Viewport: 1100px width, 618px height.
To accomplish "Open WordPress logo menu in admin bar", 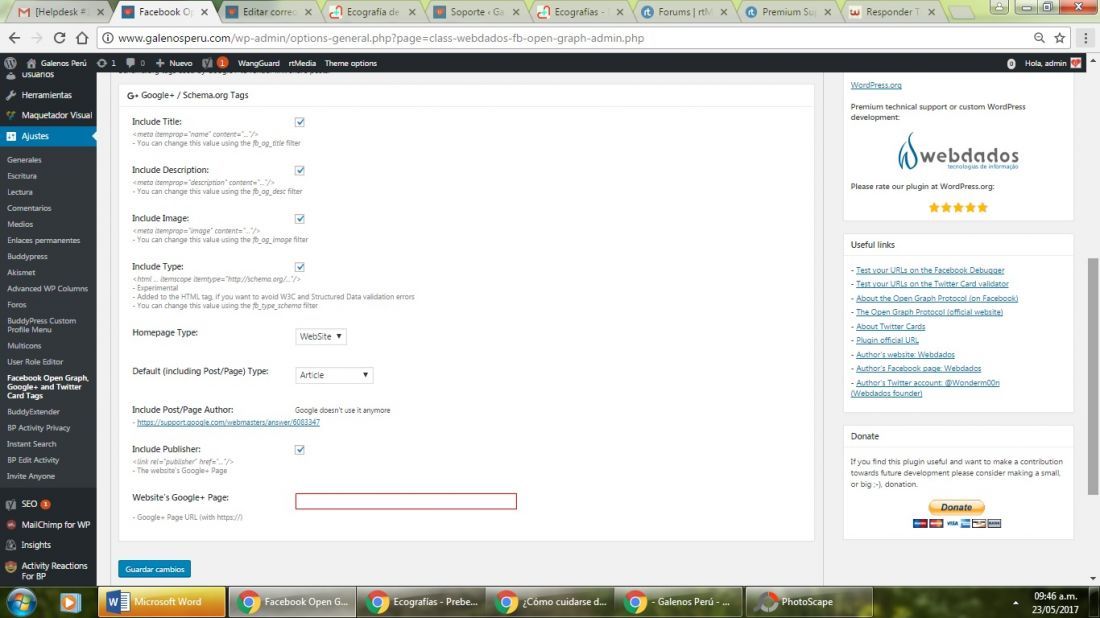I will click(11, 63).
